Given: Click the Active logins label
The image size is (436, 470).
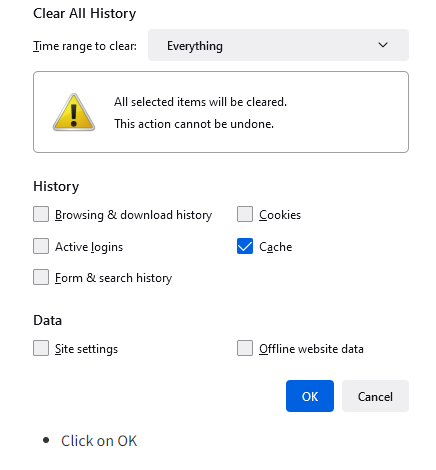Looking at the screenshot, I should (89, 247).
